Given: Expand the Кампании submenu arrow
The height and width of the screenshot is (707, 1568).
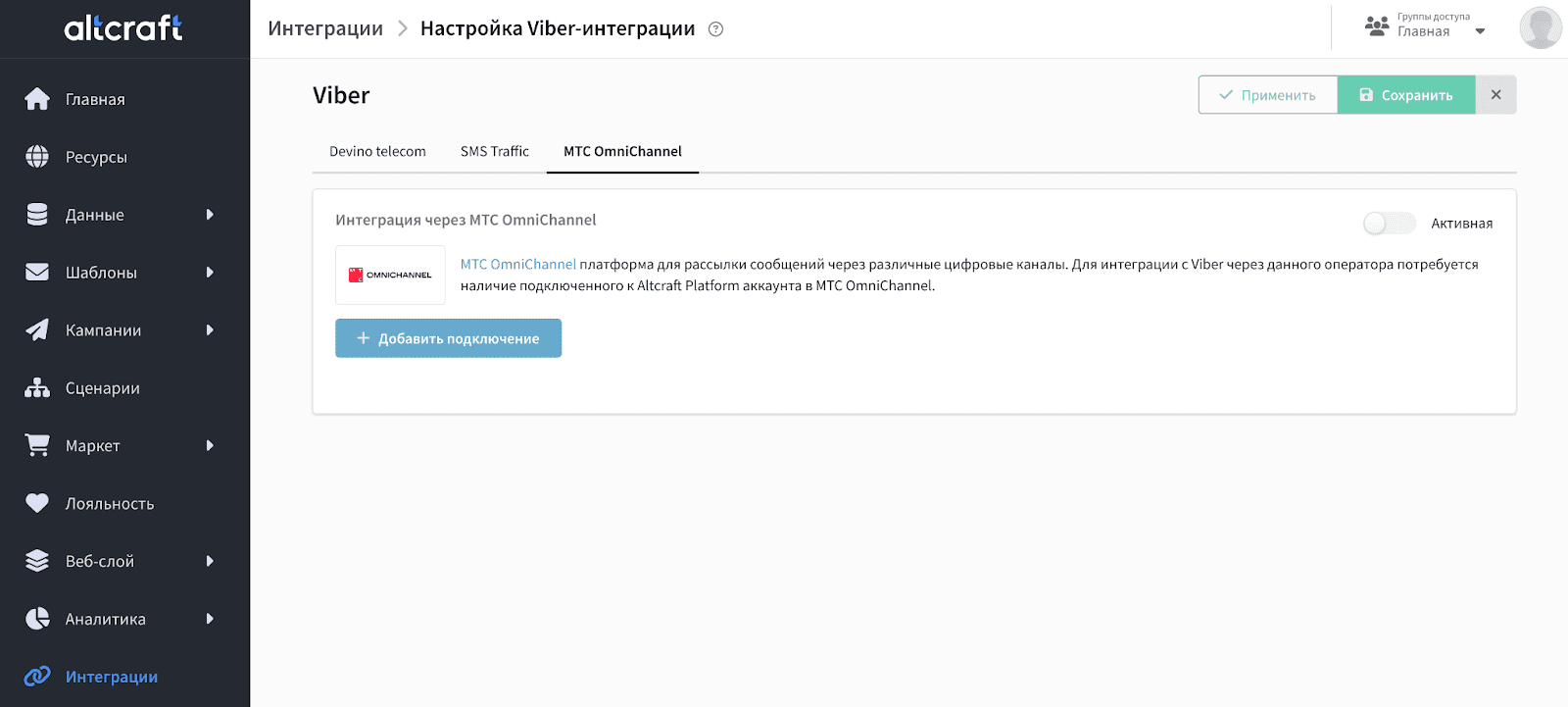Looking at the screenshot, I should pyautogui.click(x=210, y=330).
